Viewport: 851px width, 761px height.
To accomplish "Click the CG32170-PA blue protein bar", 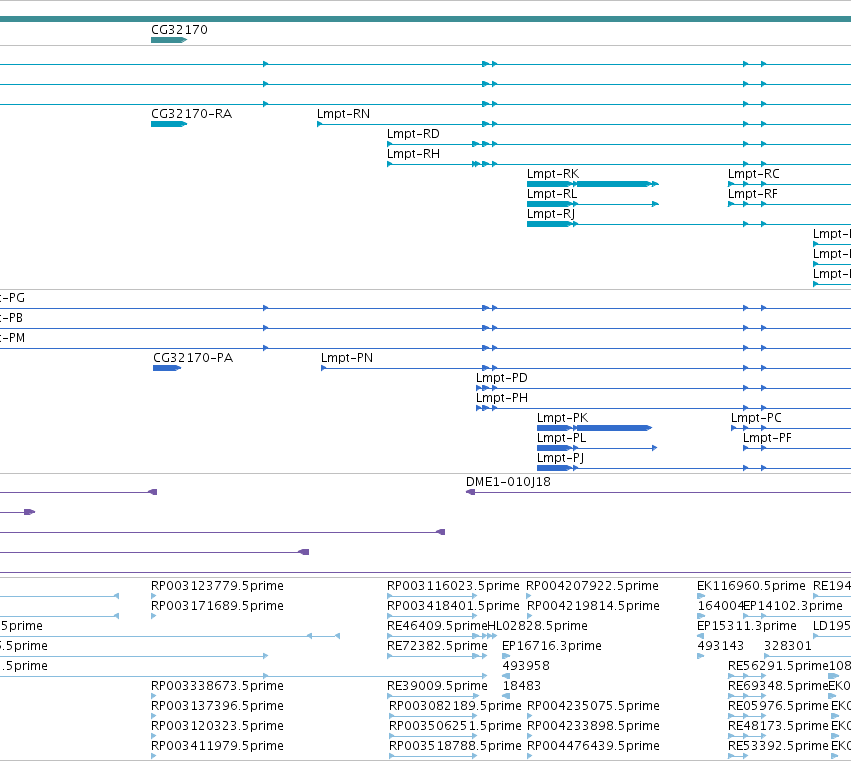I will click(167, 369).
